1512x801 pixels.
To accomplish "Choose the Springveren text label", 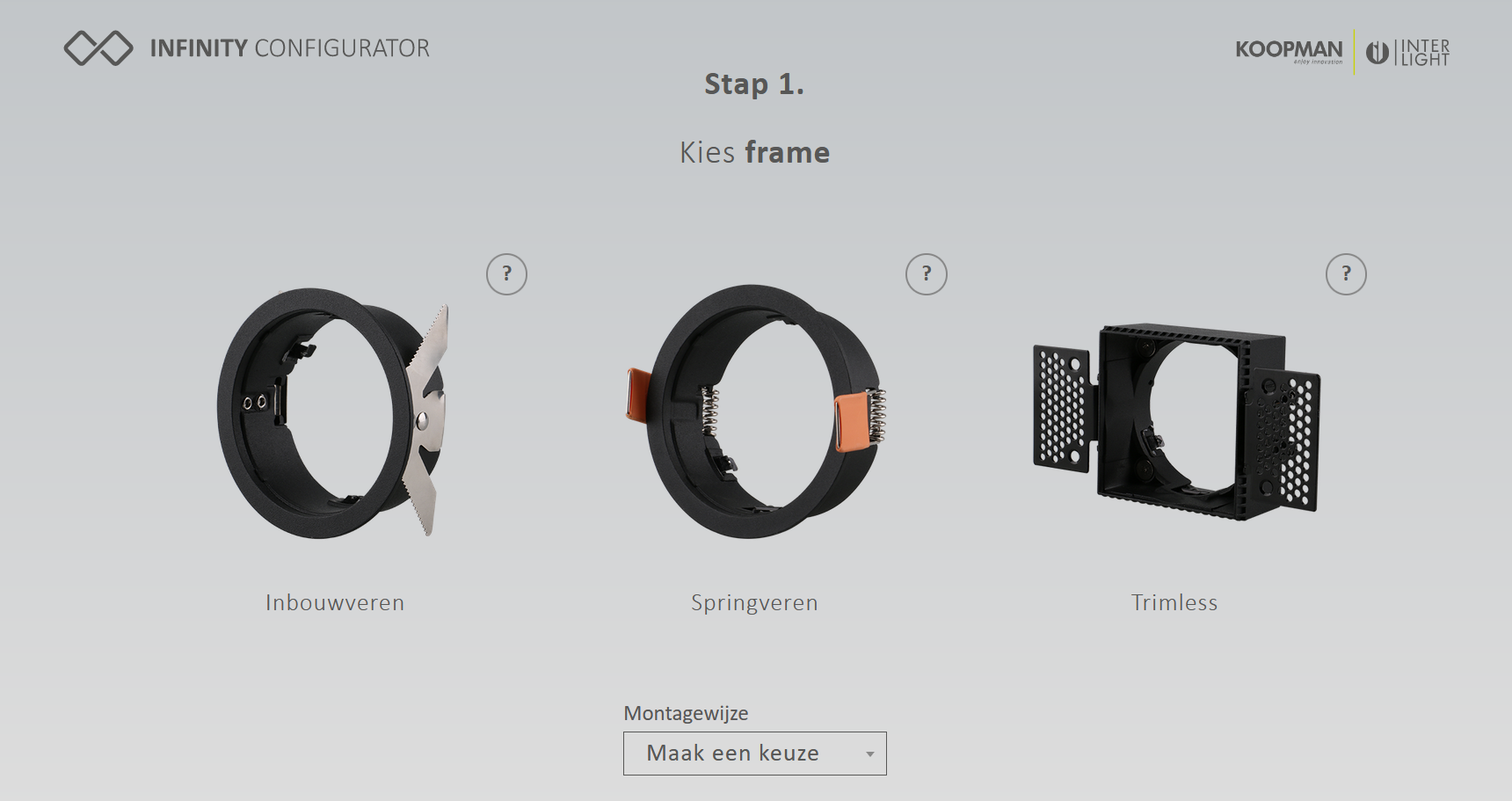I will tap(754, 603).
